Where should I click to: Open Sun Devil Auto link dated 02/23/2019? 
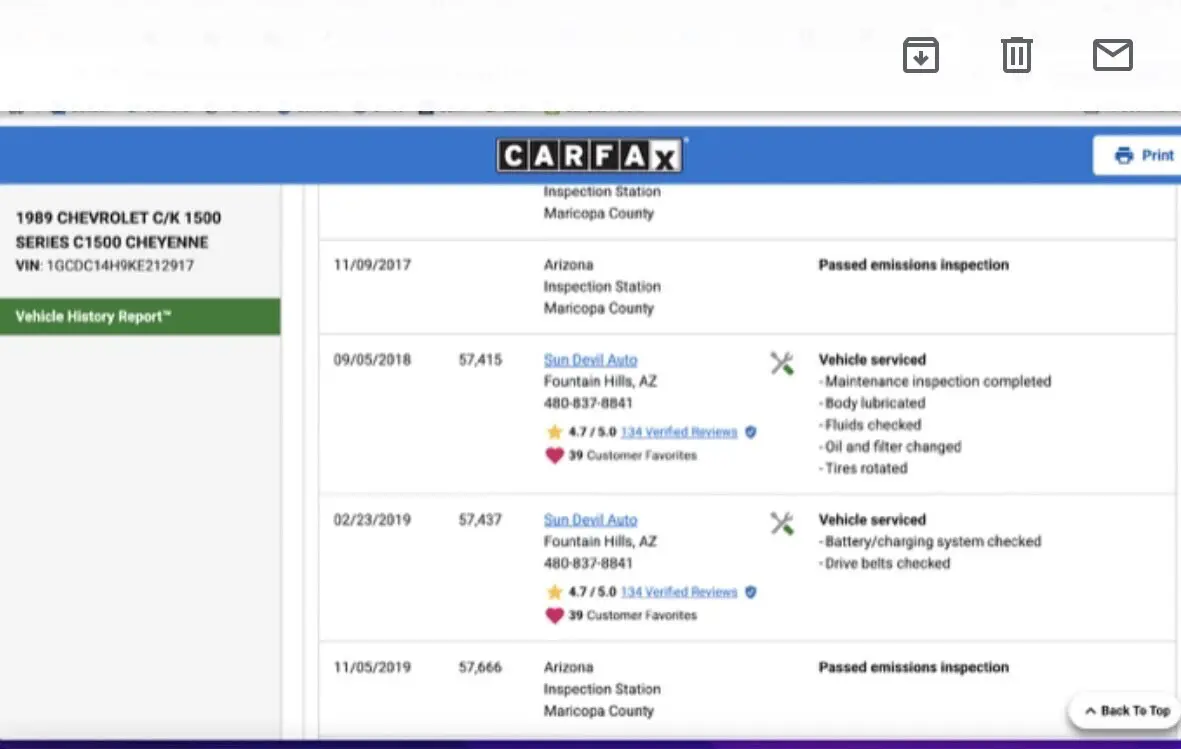(590, 520)
